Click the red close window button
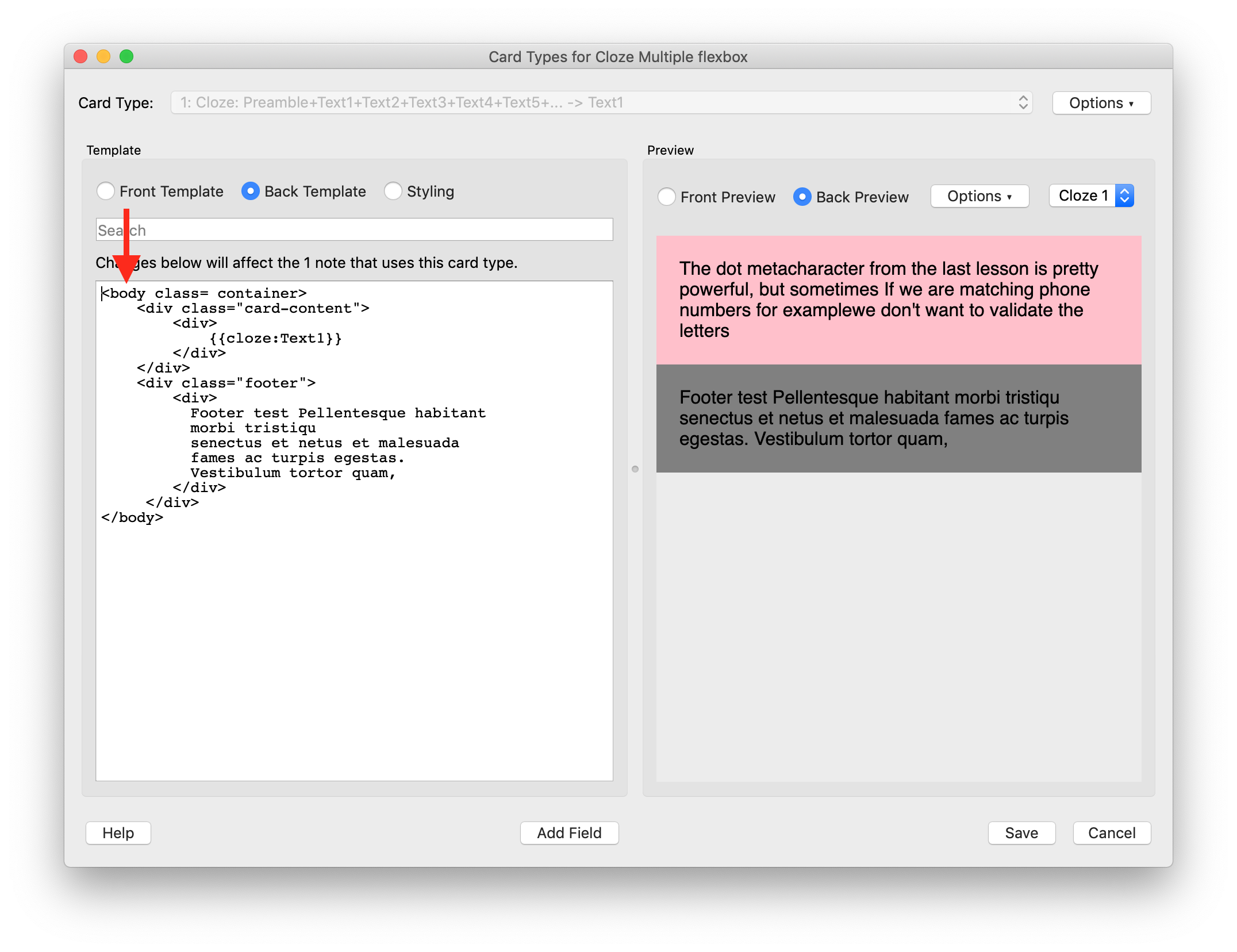Image resolution: width=1237 pixels, height=952 pixels. [x=80, y=56]
